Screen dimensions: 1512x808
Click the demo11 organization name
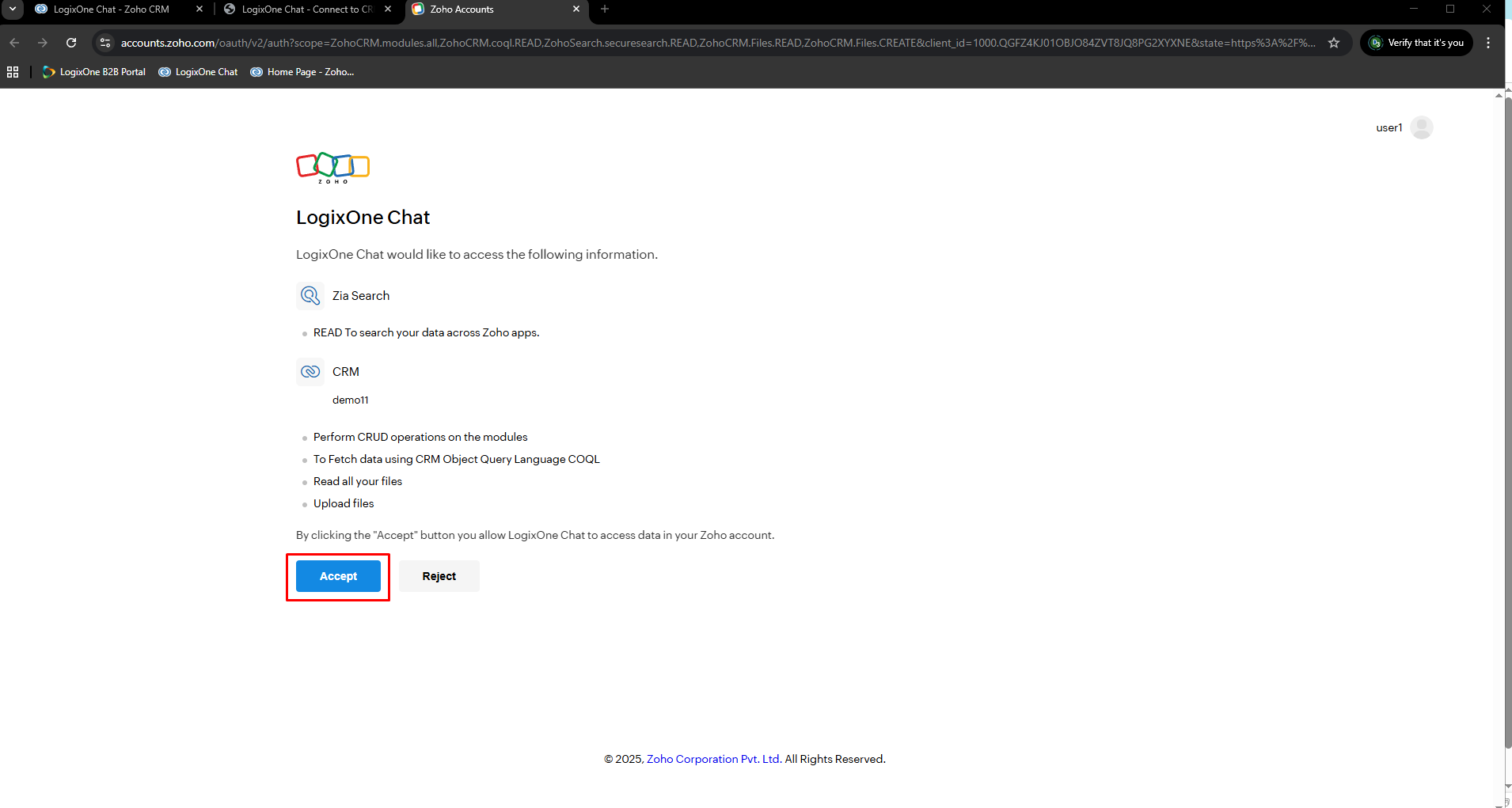point(351,400)
